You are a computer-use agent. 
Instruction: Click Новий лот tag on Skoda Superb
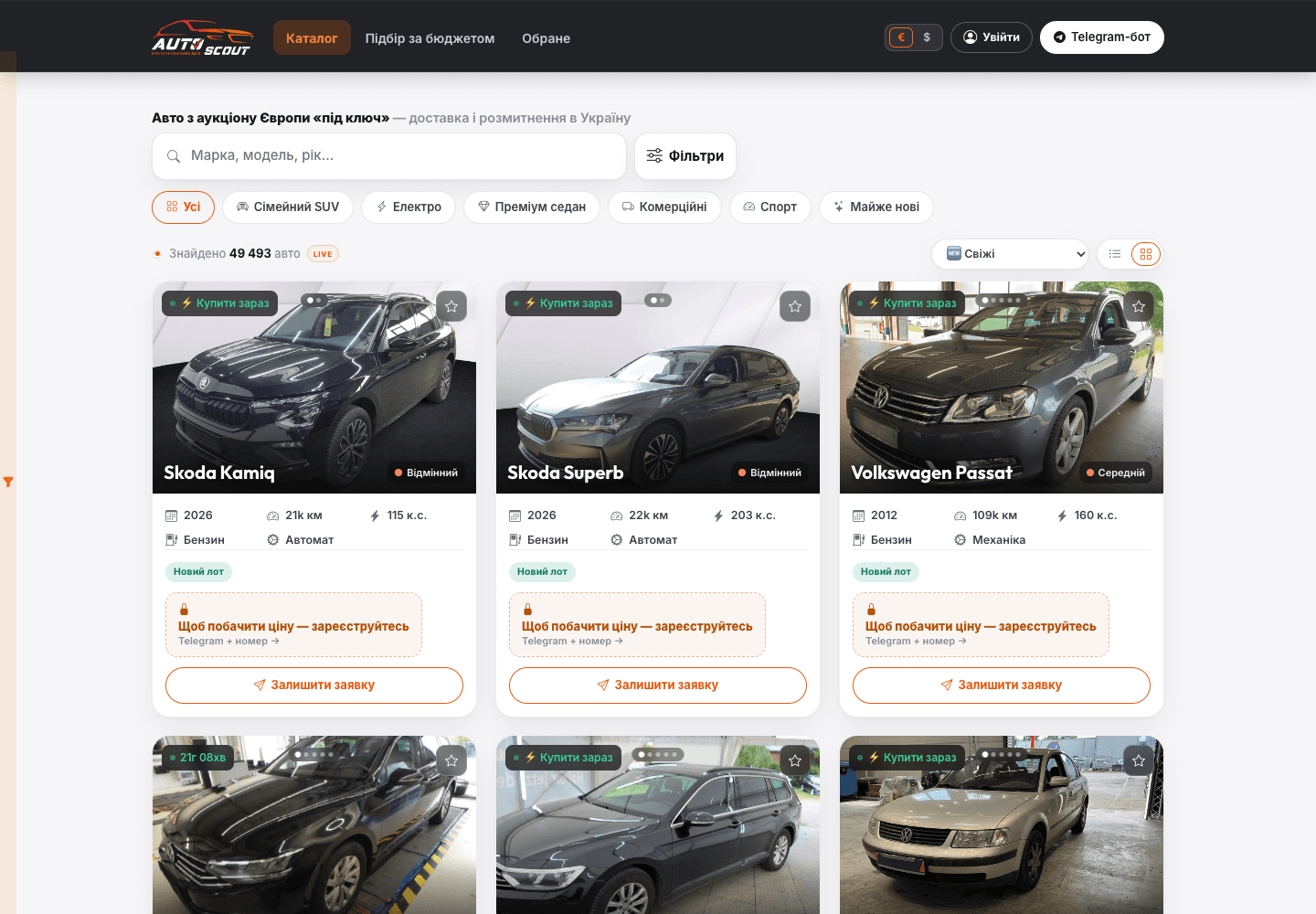tap(542, 572)
